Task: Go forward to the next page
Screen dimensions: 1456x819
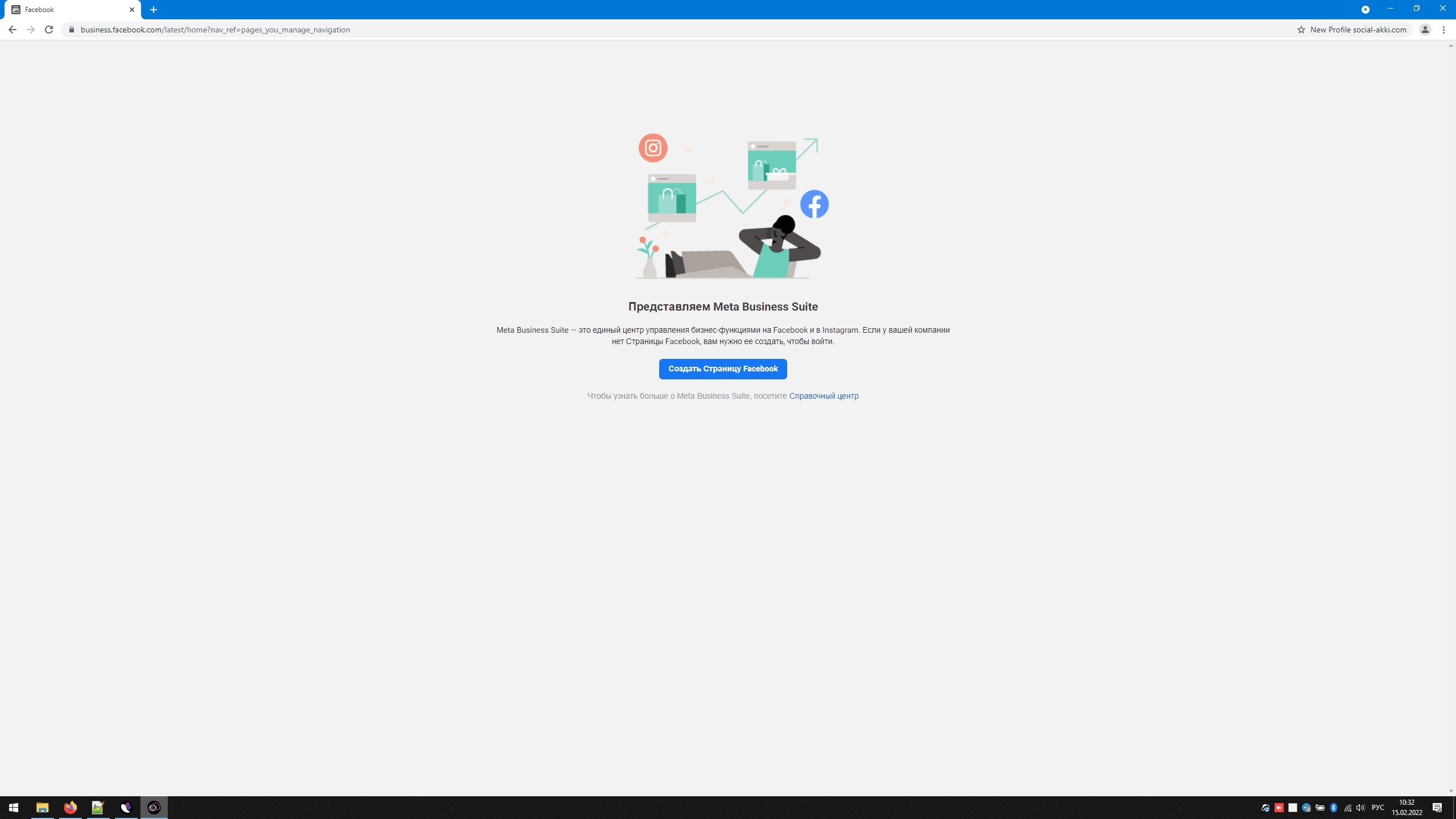Action: click(31, 30)
